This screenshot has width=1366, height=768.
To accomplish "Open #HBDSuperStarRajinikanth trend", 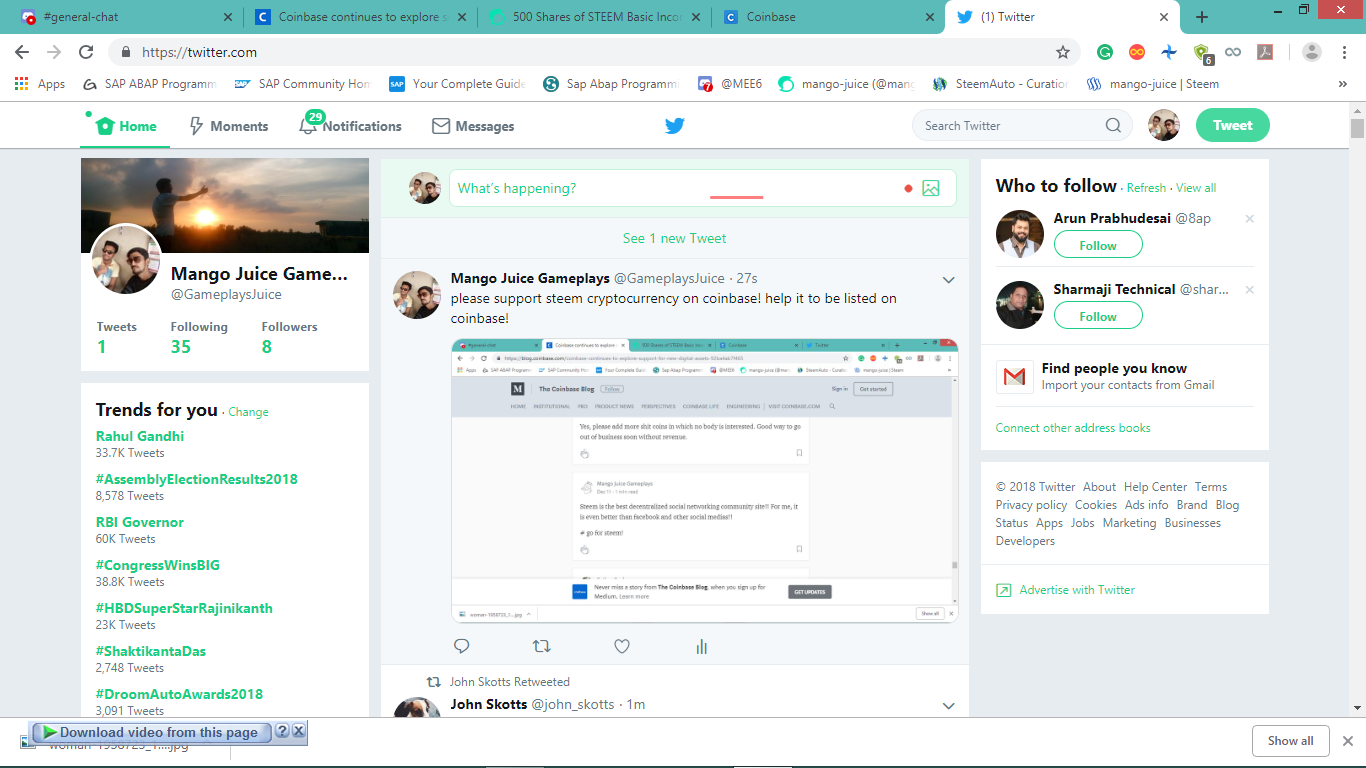I will (x=184, y=608).
